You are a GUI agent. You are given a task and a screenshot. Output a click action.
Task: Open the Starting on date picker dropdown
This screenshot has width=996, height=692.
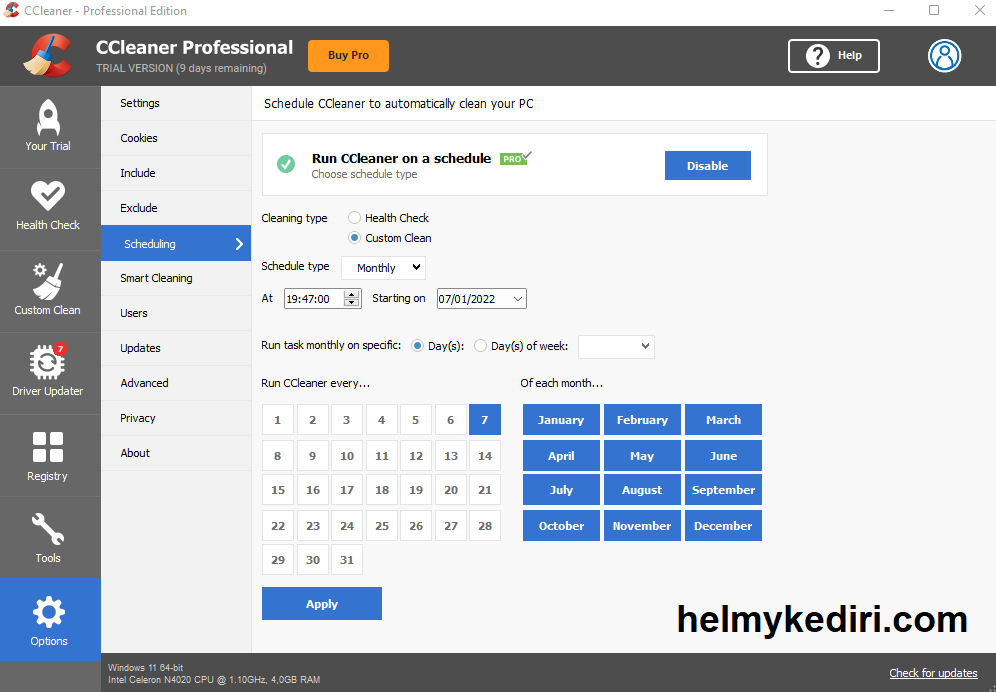click(x=518, y=299)
